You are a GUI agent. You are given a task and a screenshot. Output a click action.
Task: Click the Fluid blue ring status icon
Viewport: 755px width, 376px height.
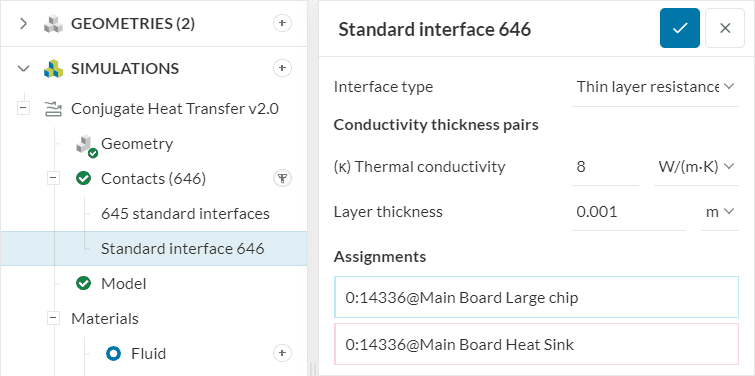click(x=113, y=354)
